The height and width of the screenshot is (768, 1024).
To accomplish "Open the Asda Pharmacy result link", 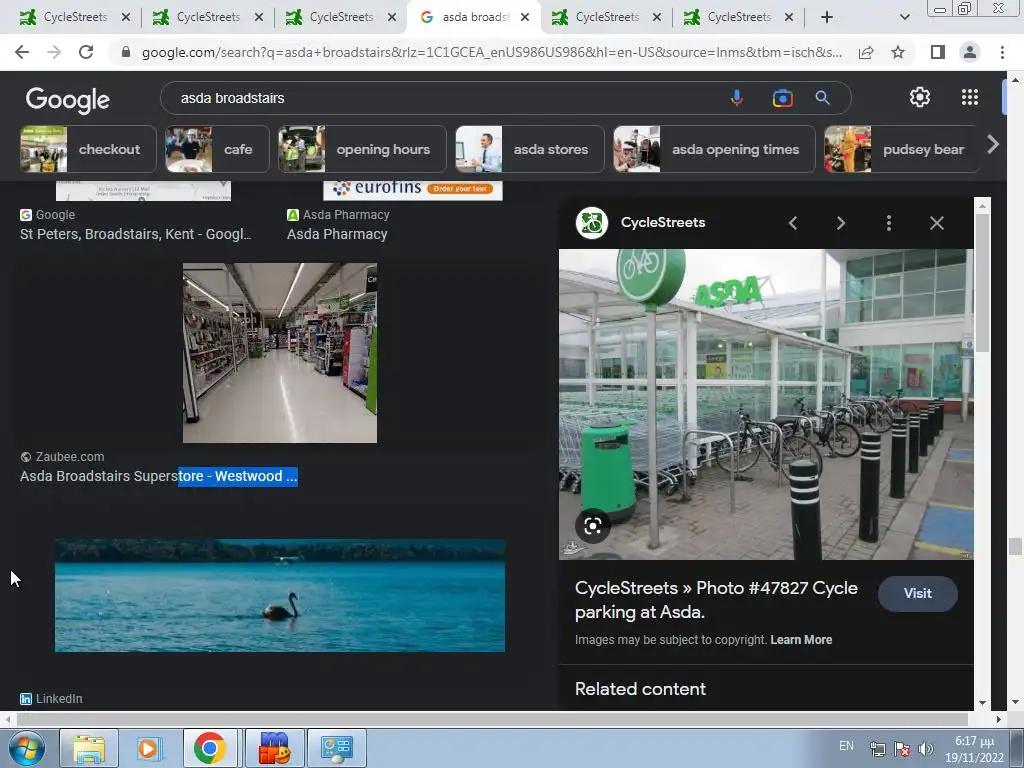I will pos(337,234).
